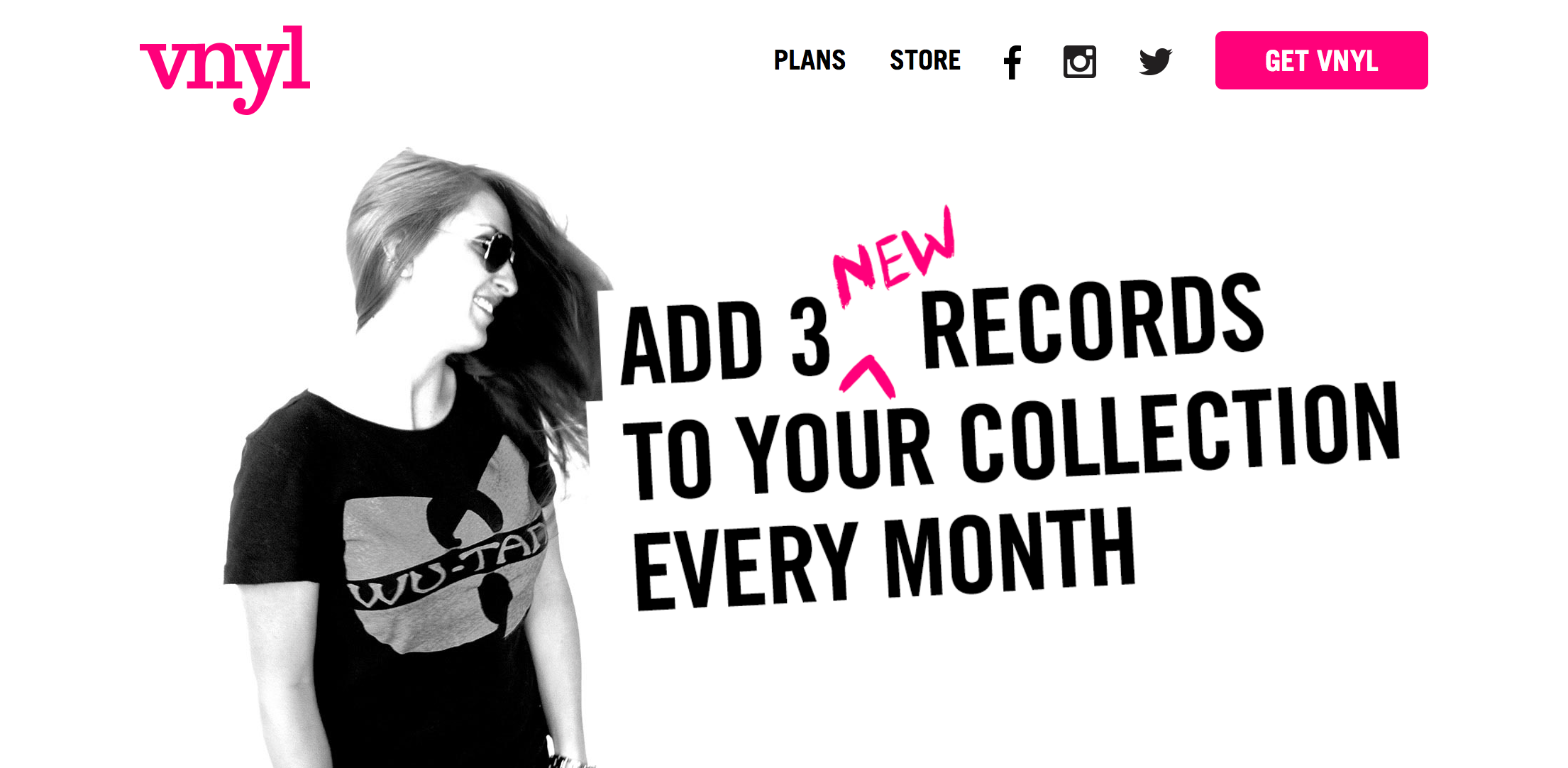1568x768 pixels.
Task: Open the Twitter bird icon
Action: point(1156,62)
